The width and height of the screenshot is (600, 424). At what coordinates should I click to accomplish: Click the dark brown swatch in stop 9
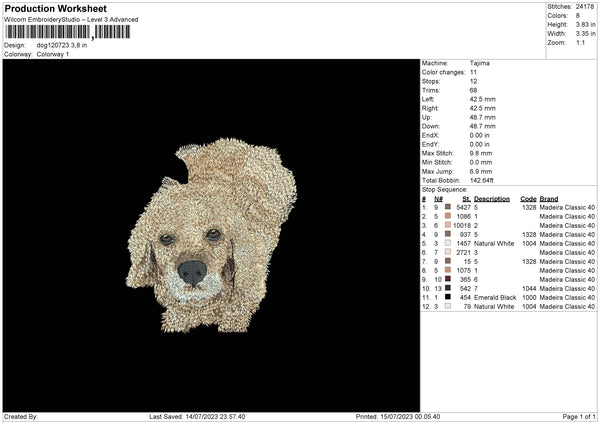tap(448, 279)
